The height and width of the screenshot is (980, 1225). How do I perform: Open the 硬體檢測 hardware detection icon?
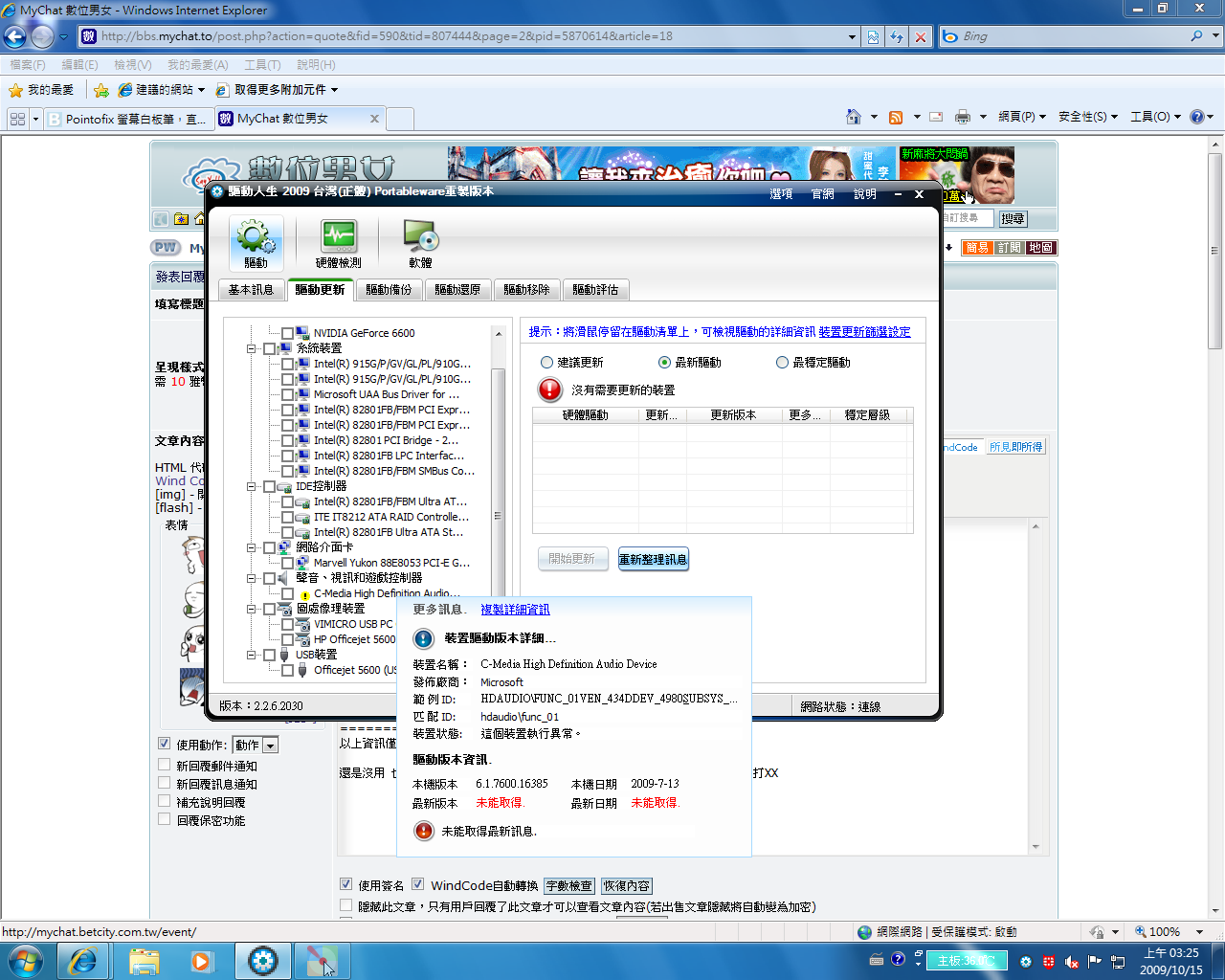pyautogui.click(x=339, y=243)
